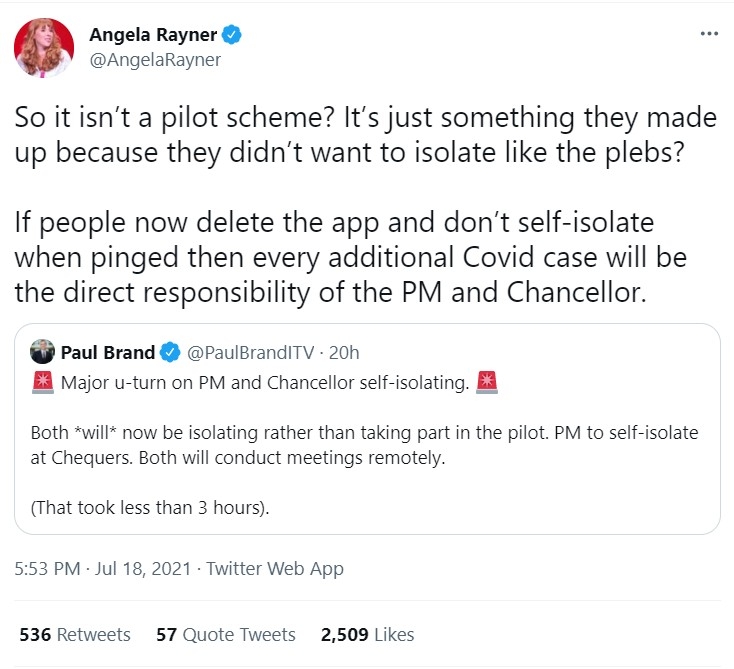This screenshot has width=734, height=669.
Task: Click the Twitter Web App source link
Action: [x=277, y=569]
